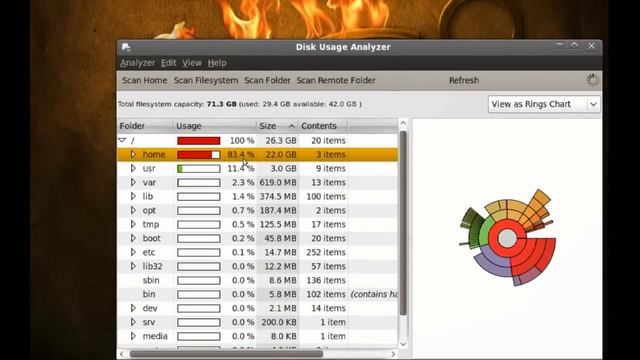Open the View as Rings Chart dropdown
This screenshot has height=360, width=640.
tap(544, 104)
